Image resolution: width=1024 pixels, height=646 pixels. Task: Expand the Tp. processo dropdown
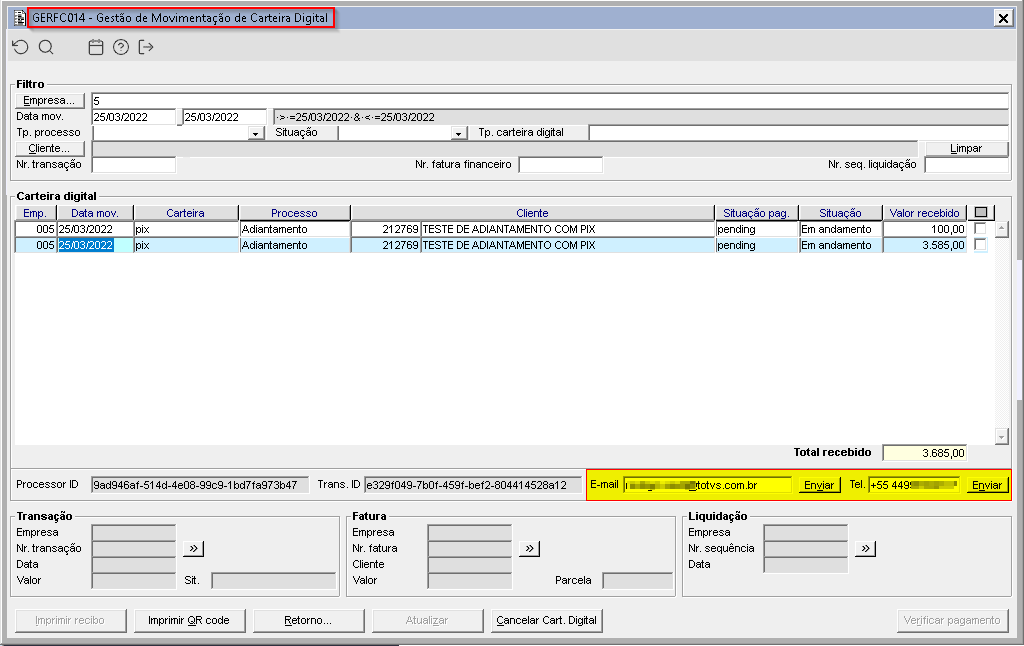click(x=255, y=133)
